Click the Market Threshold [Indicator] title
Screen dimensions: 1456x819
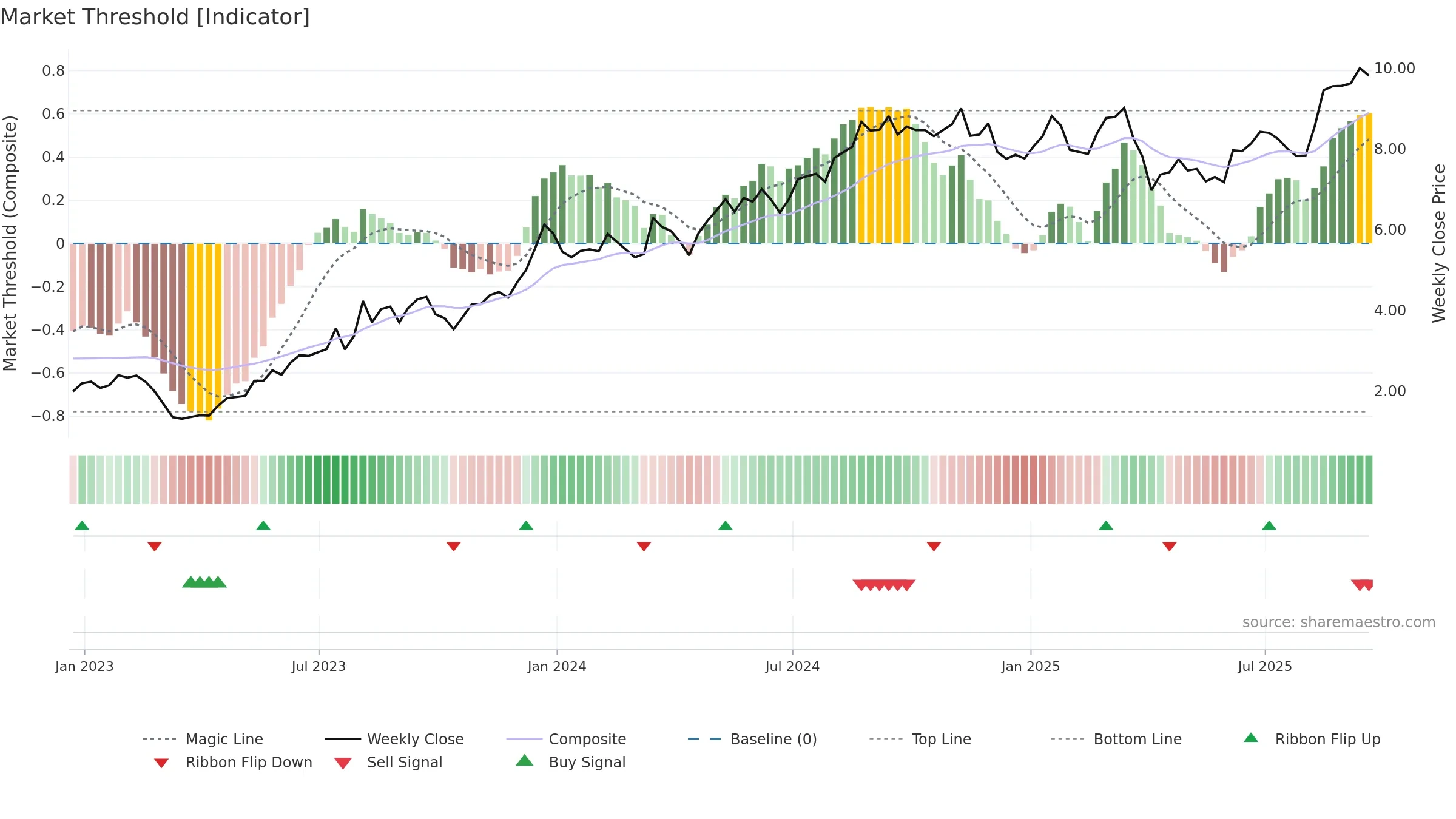tap(155, 17)
